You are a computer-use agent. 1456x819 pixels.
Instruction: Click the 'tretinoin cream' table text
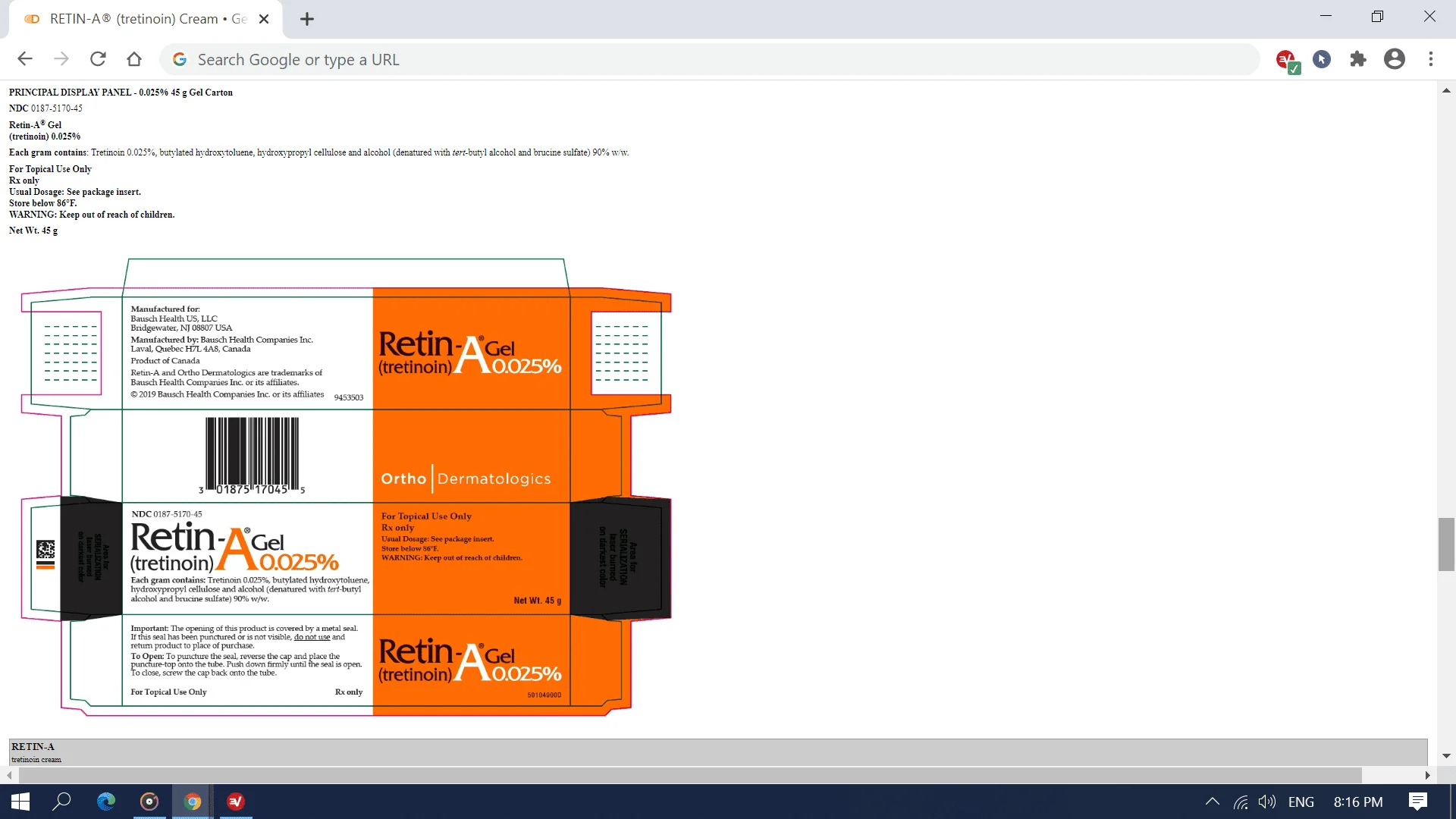(36, 759)
